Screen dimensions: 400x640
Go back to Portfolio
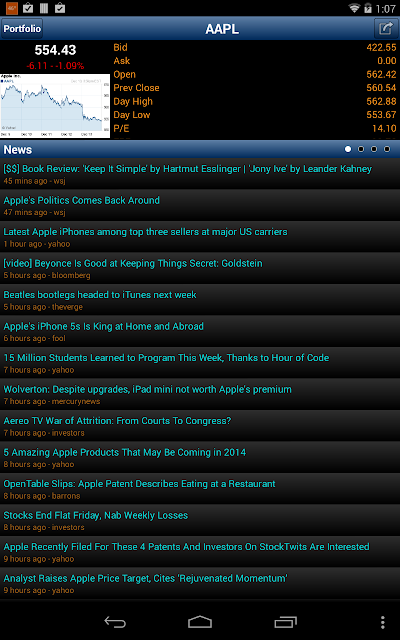[22, 29]
